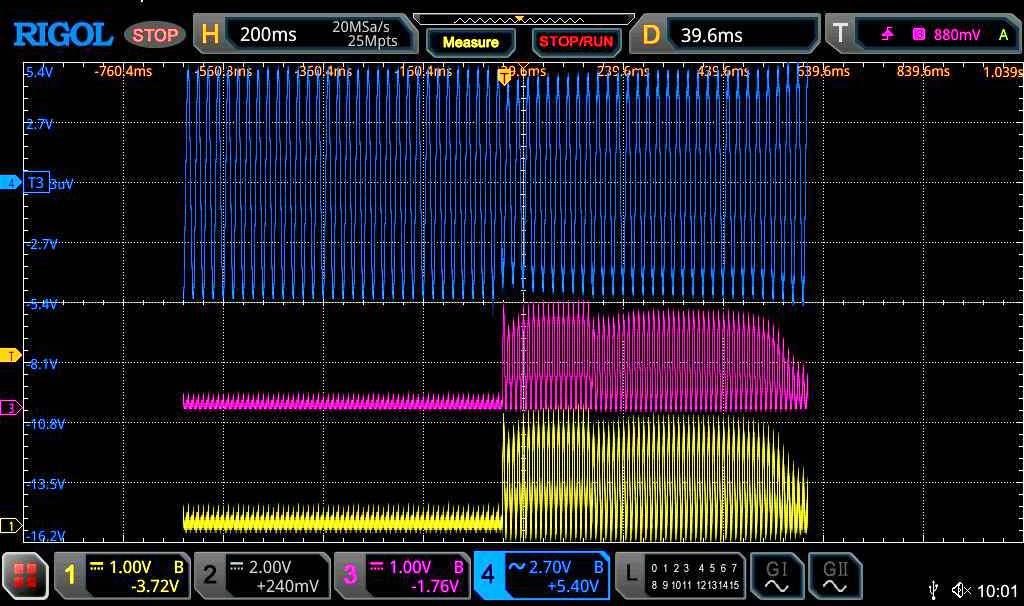Click the USB device status icon

[x=934, y=590]
